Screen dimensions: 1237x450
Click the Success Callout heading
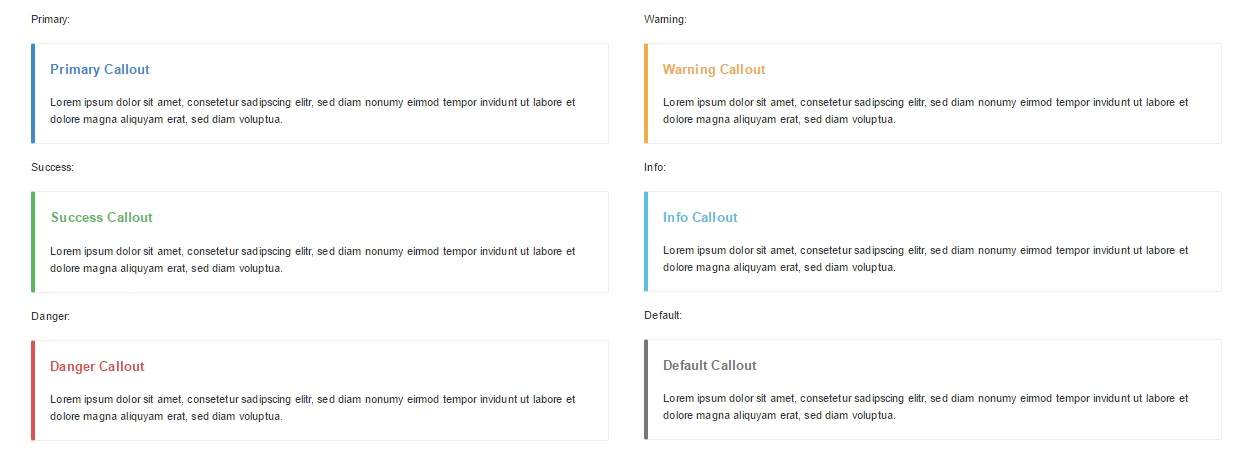[x=102, y=217]
